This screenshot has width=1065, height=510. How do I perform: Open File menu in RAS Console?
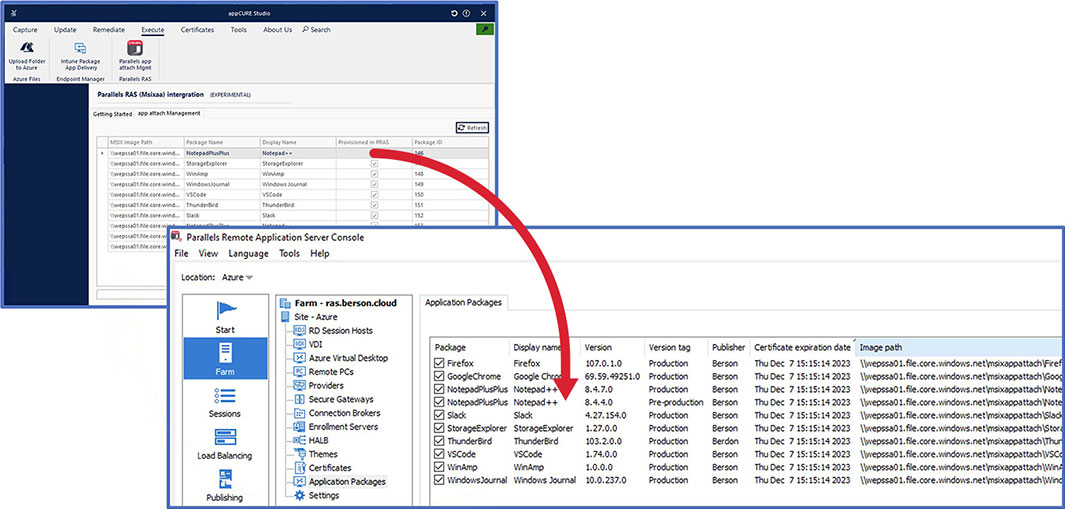coord(181,253)
